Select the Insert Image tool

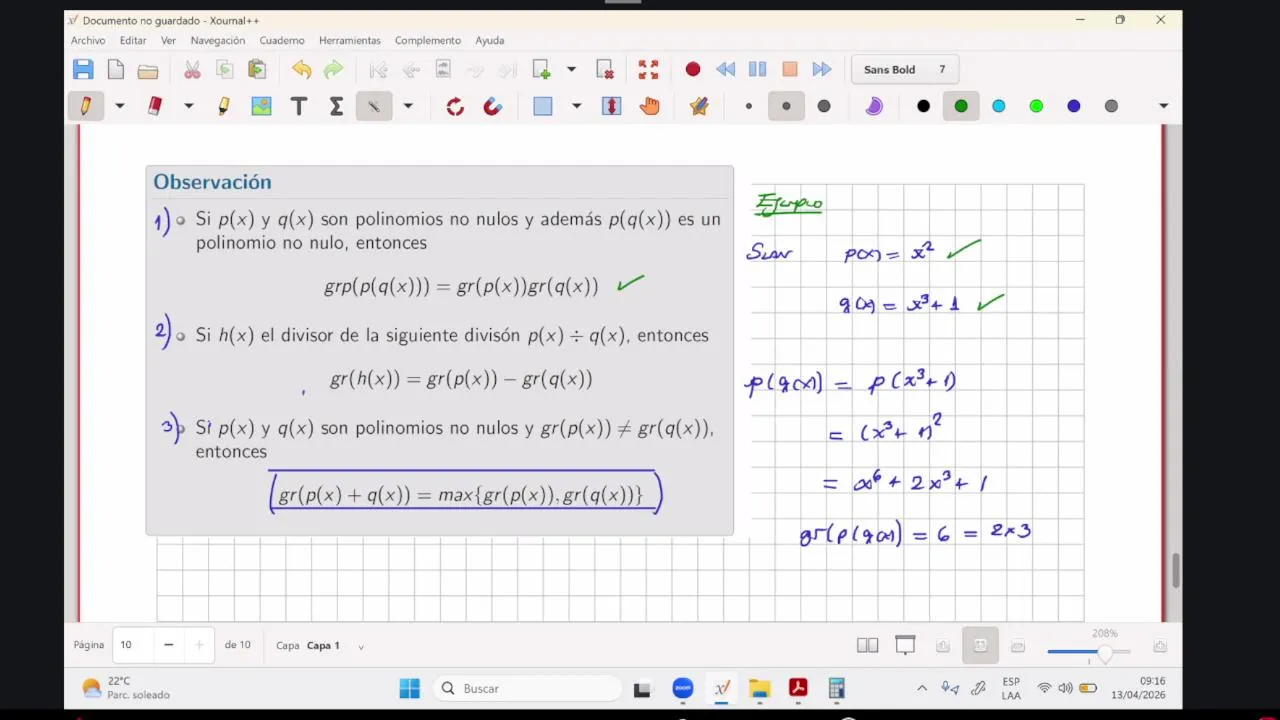(x=261, y=106)
